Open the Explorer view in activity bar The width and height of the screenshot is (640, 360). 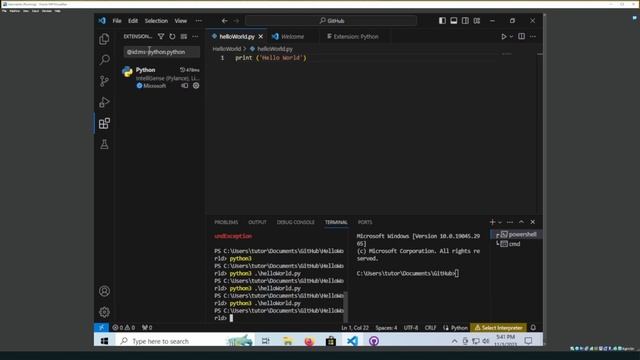104,39
